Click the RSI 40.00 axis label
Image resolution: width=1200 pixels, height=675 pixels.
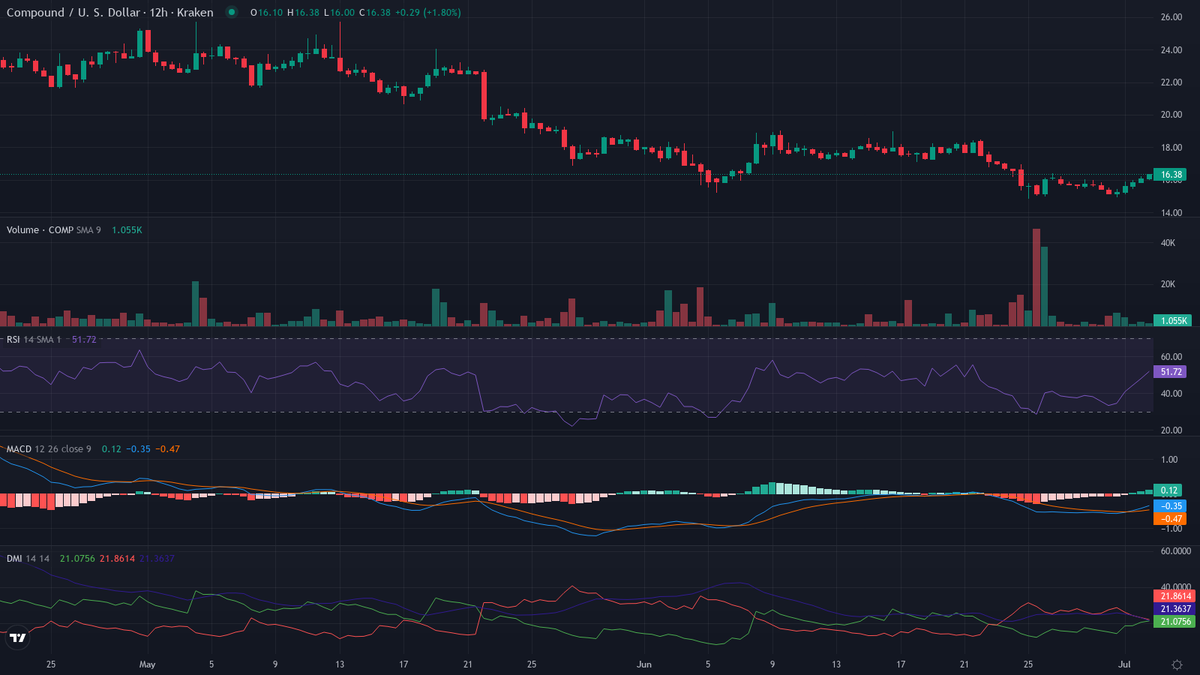pos(1172,394)
